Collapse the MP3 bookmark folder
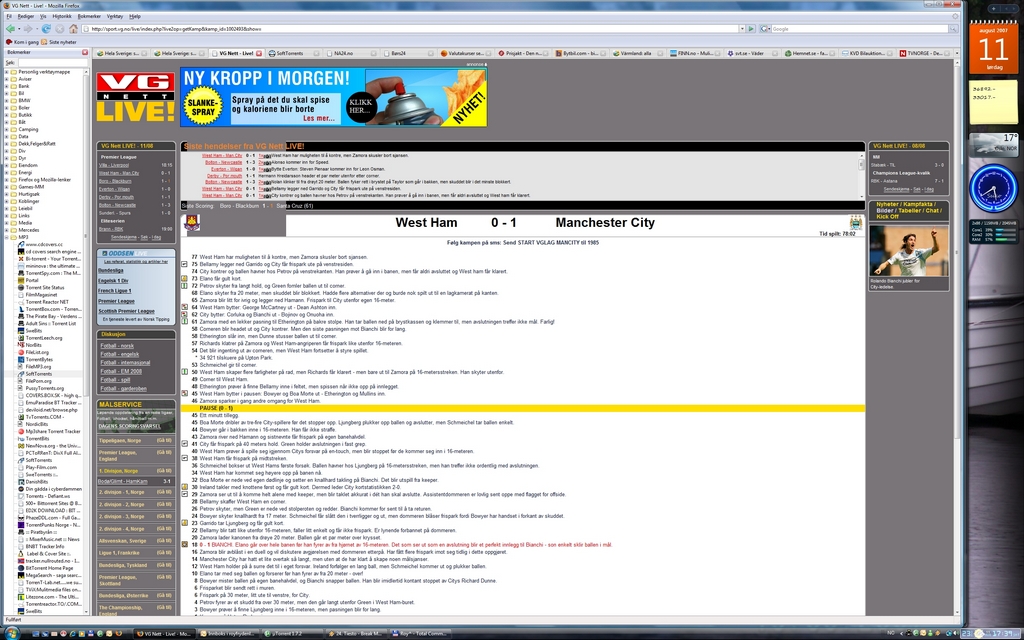This screenshot has height=640, width=1024. pos(7,237)
